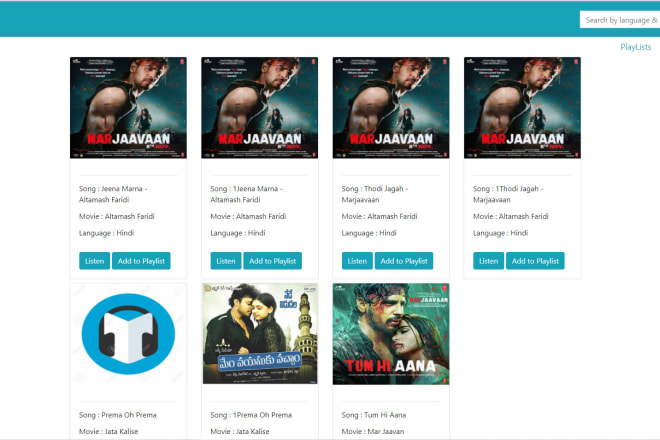Click Listen for Thodi Jagah song
The height and width of the screenshot is (440, 660).
(357, 261)
